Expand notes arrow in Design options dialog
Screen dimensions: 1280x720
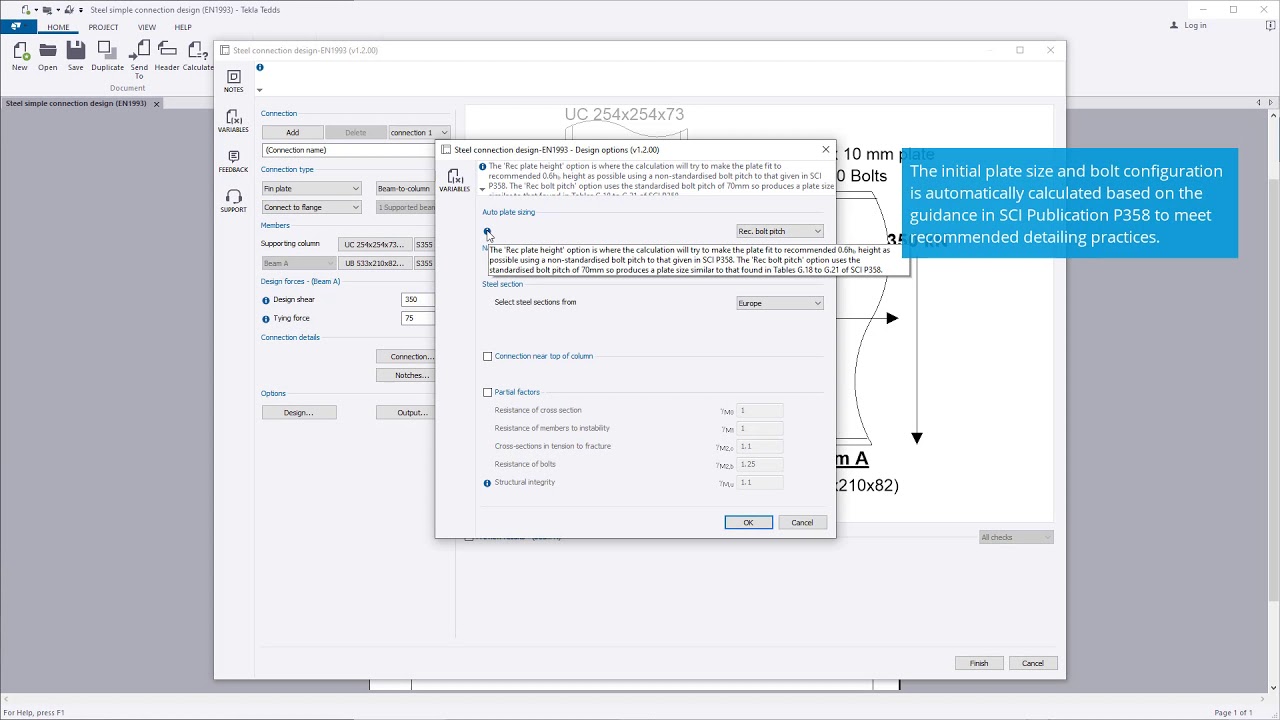tap(482, 189)
